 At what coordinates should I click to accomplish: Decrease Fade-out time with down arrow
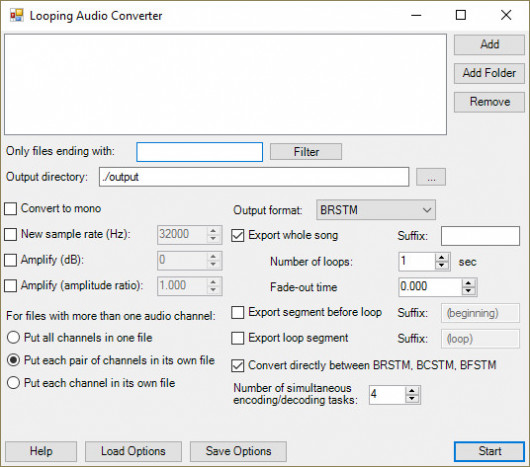(468, 291)
